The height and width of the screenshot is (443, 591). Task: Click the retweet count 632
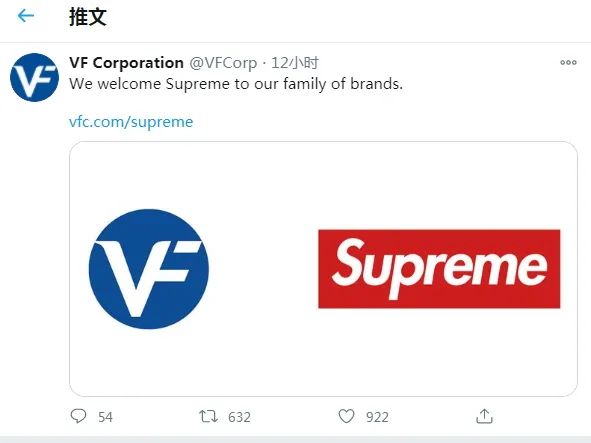(x=239, y=417)
